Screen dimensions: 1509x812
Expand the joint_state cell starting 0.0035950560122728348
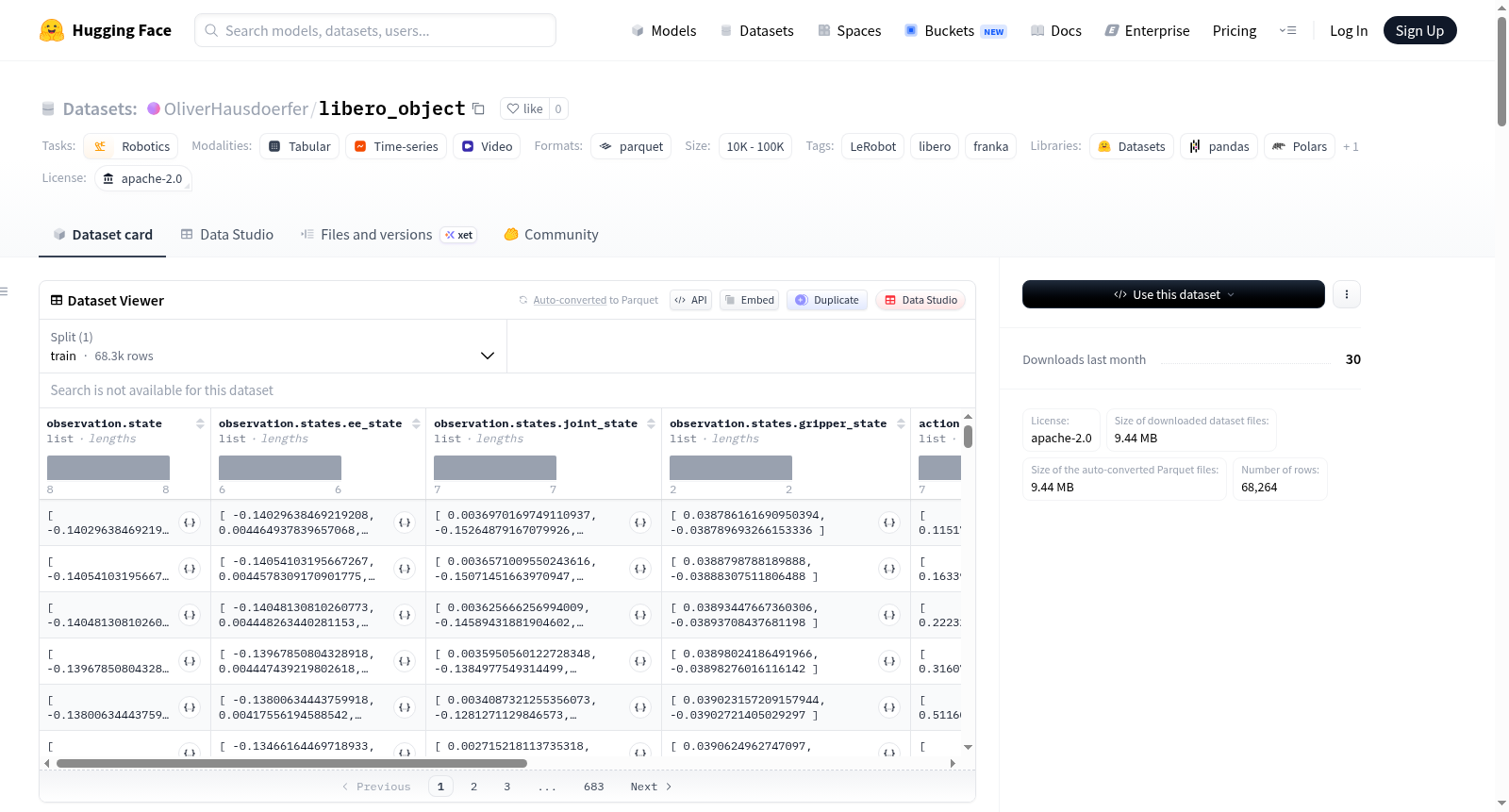(640, 661)
